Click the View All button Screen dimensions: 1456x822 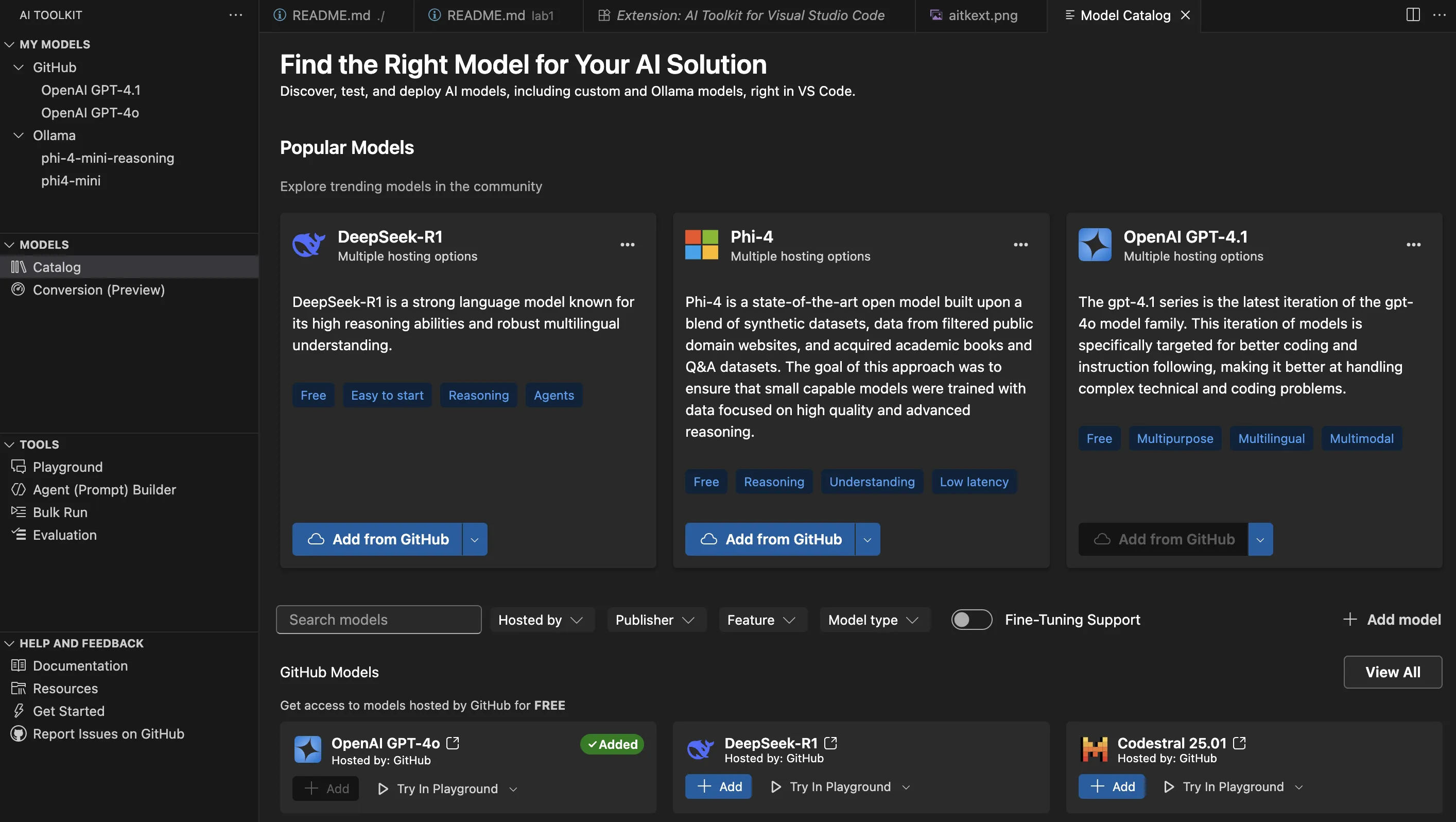1393,672
